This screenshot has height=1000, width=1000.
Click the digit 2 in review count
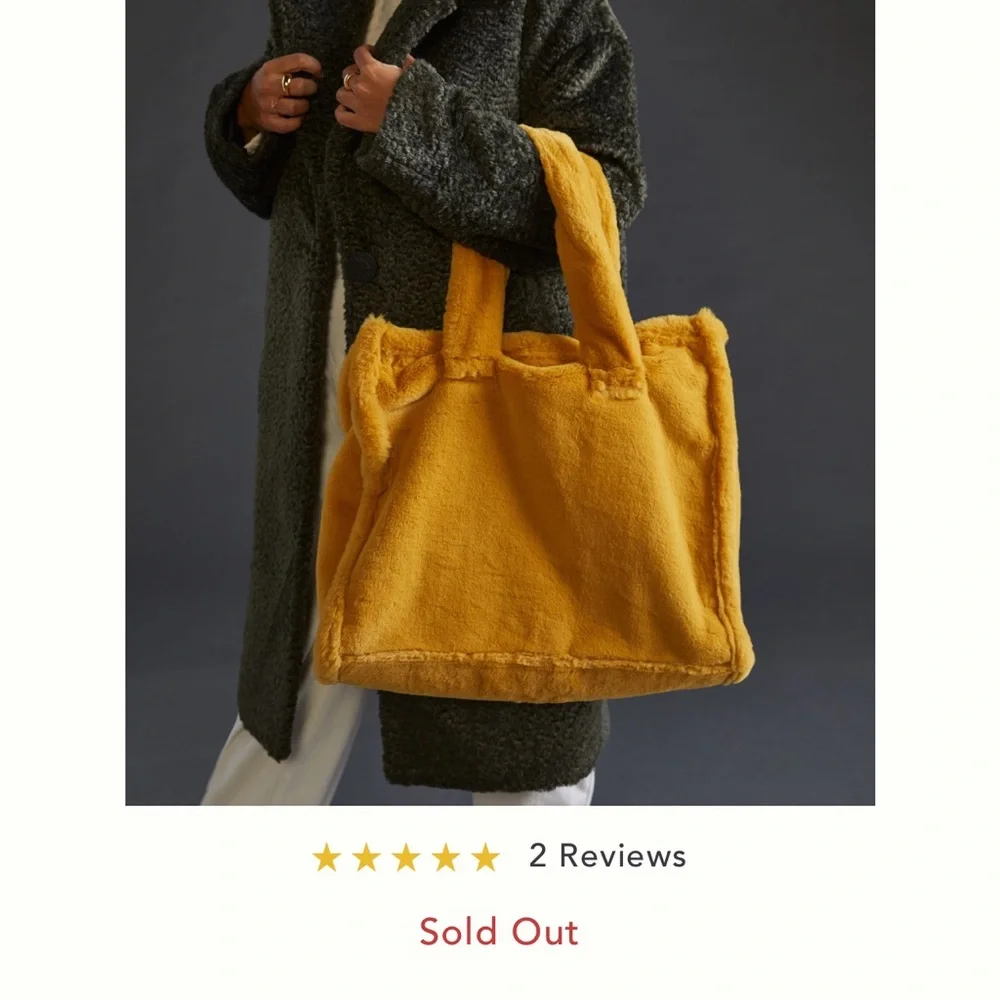coord(538,856)
